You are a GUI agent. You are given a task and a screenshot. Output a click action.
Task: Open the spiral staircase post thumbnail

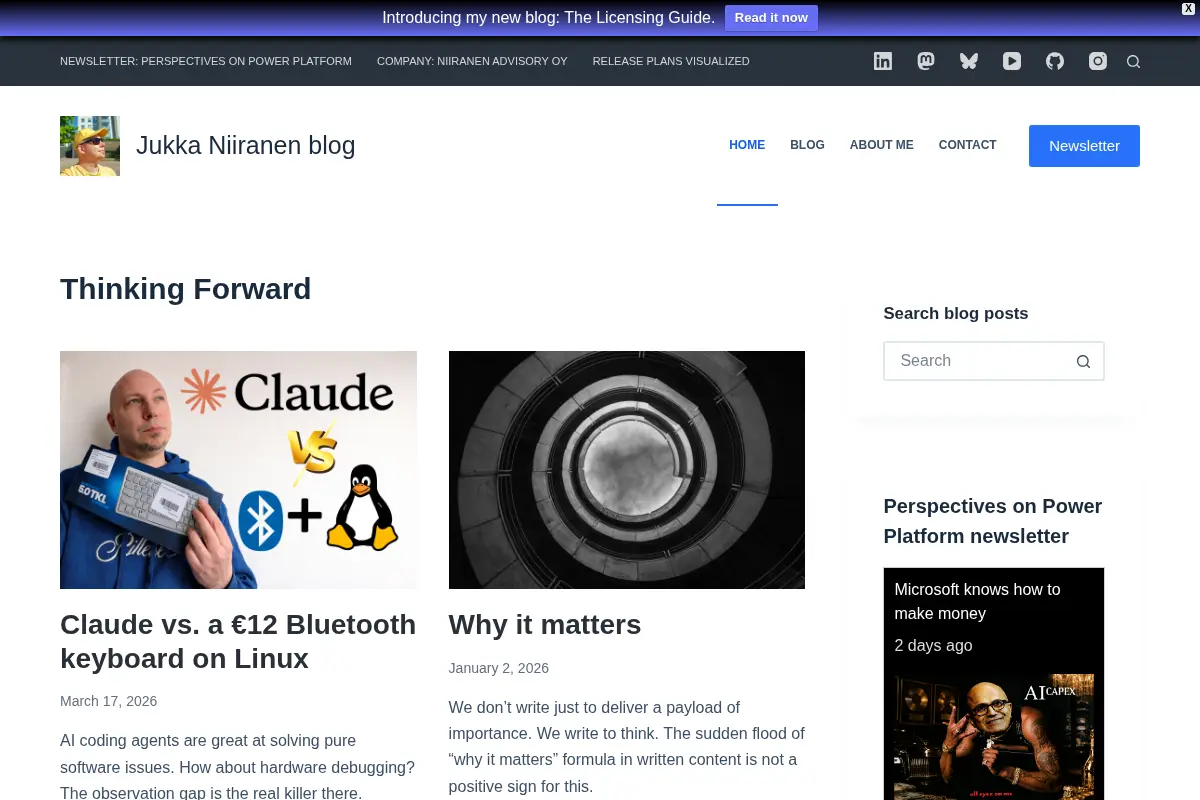tap(627, 470)
